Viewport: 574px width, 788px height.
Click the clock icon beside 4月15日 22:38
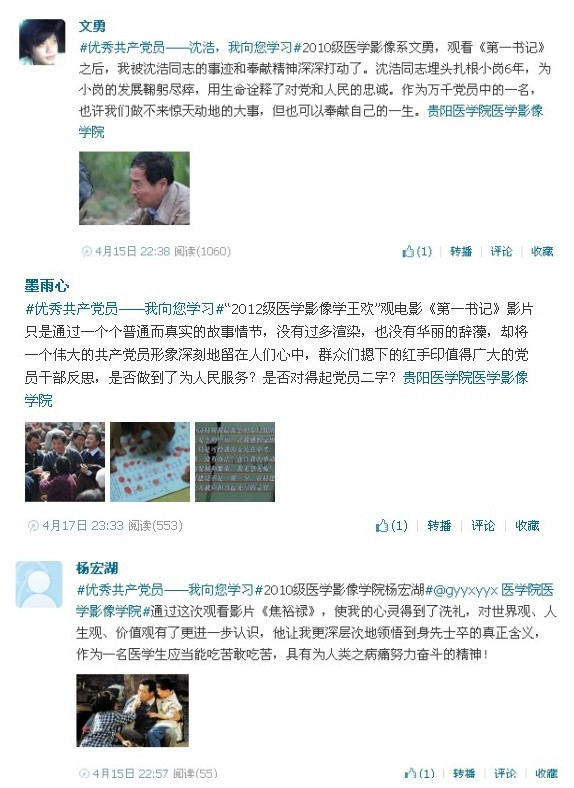click(x=86, y=251)
